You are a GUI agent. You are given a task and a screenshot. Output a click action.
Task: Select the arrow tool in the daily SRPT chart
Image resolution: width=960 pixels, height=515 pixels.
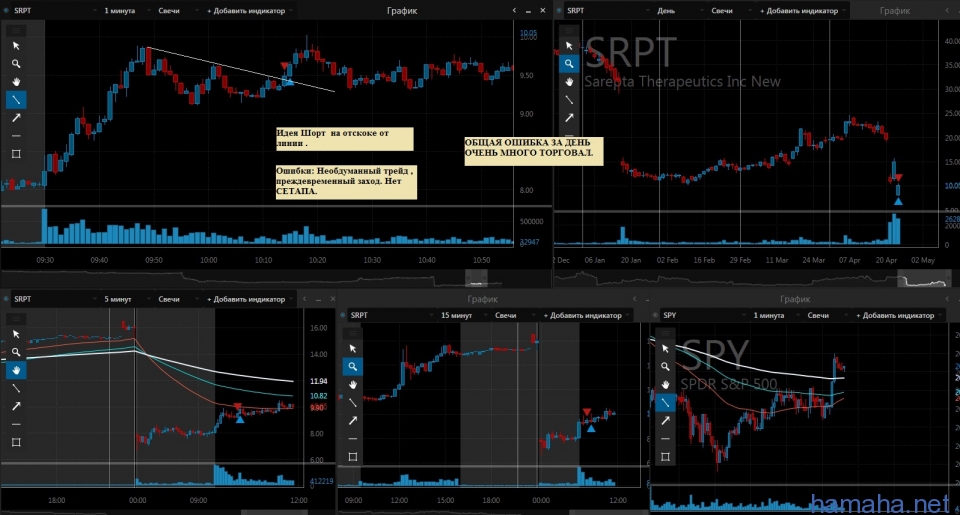pos(569,118)
